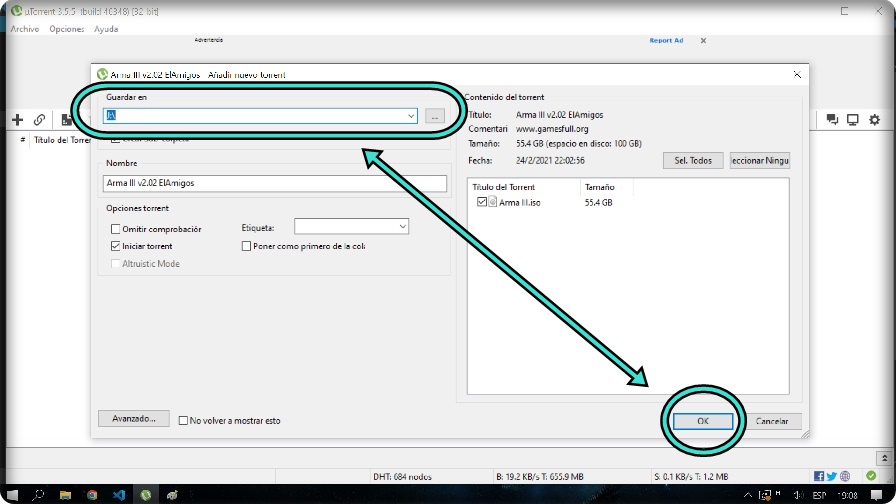
Task: Click DHT: 684 nodos in status bar
Action: click(x=402, y=477)
